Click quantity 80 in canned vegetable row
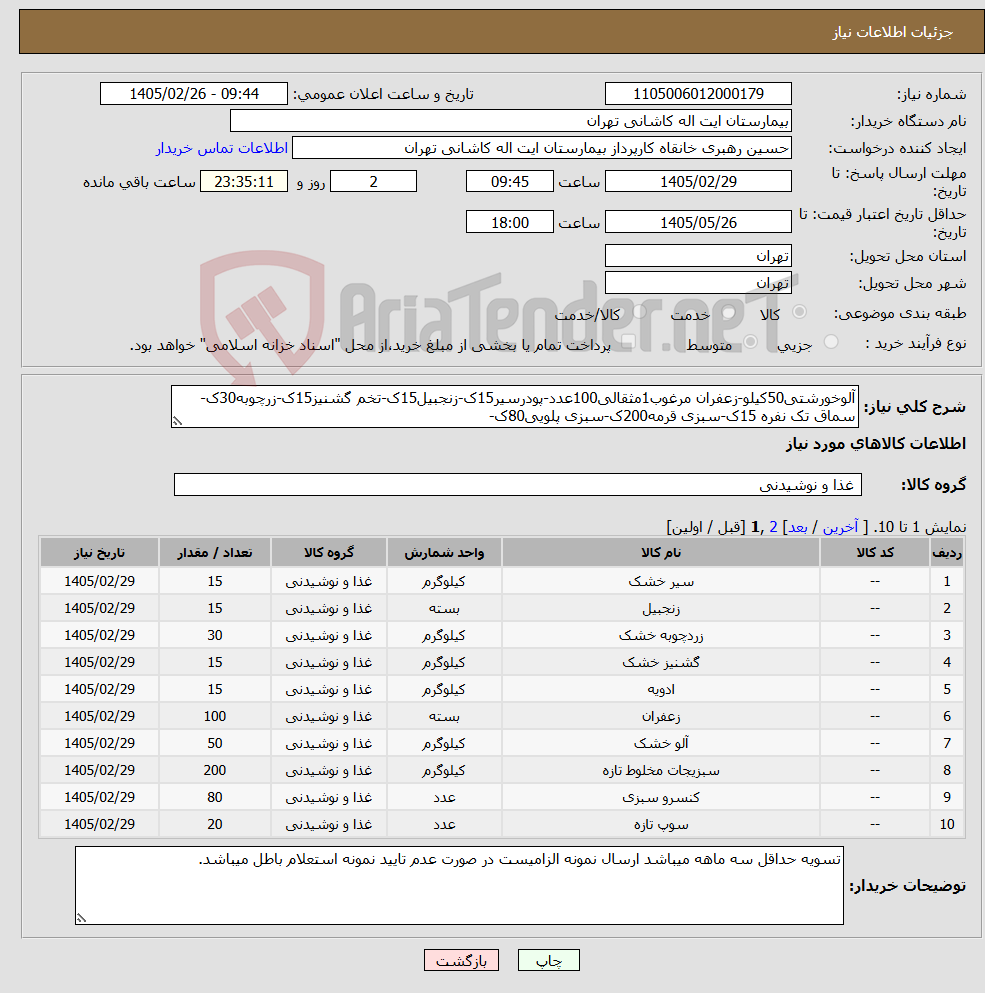The image size is (985, 993). [215, 797]
